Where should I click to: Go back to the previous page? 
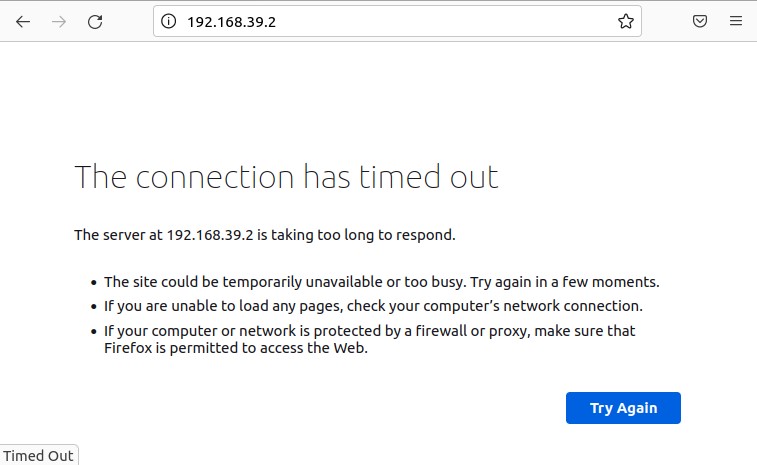coord(23,21)
